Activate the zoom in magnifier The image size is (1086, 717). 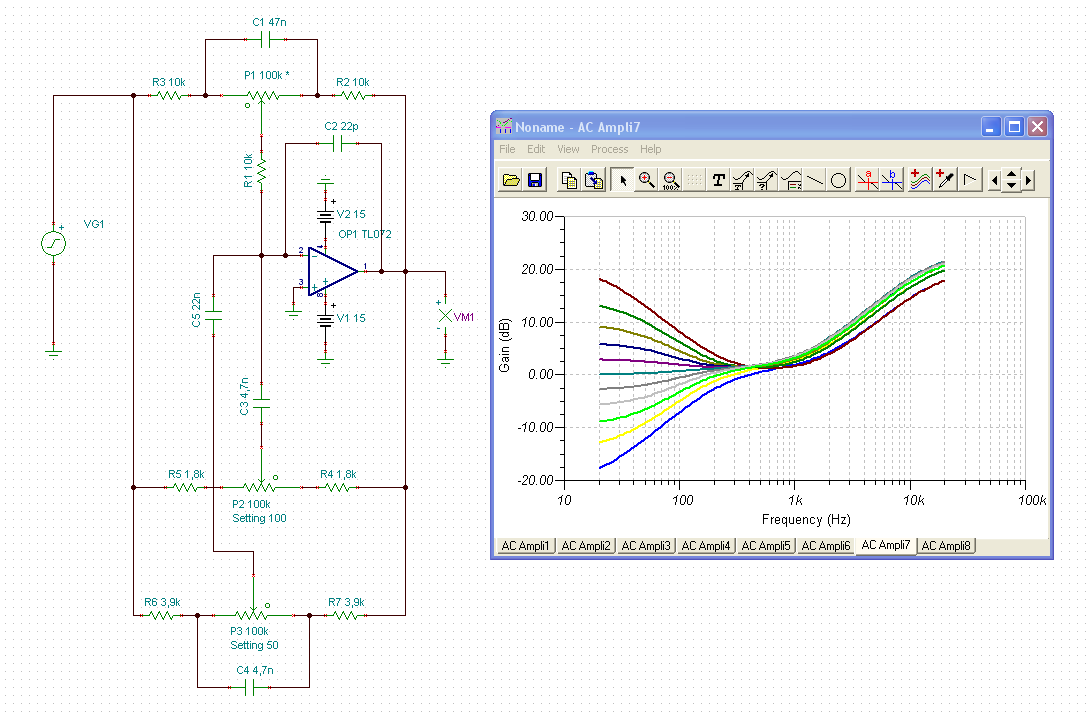pyautogui.click(x=646, y=180)
